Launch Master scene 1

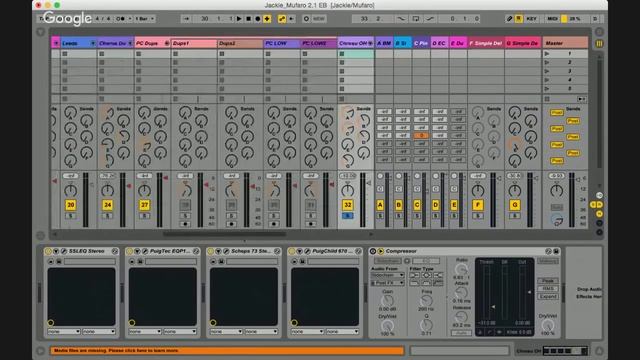point(547,53)
